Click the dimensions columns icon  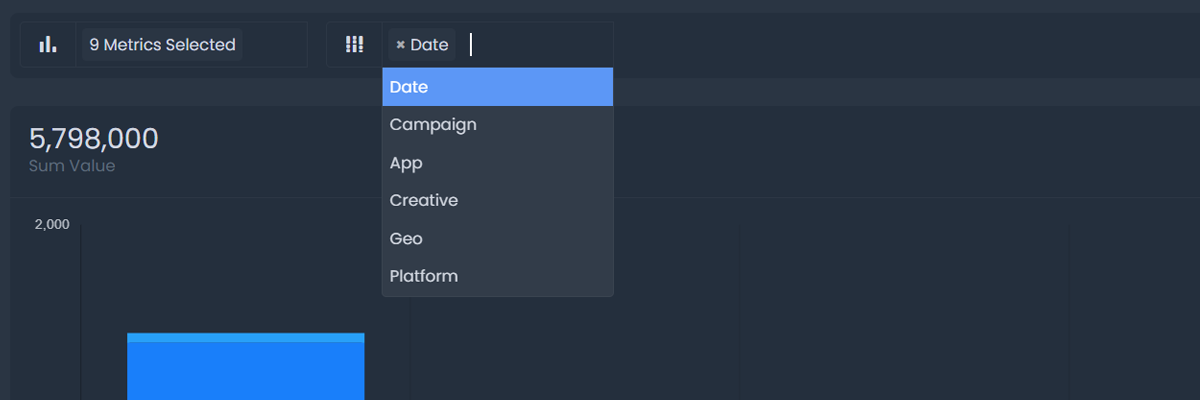354,45
